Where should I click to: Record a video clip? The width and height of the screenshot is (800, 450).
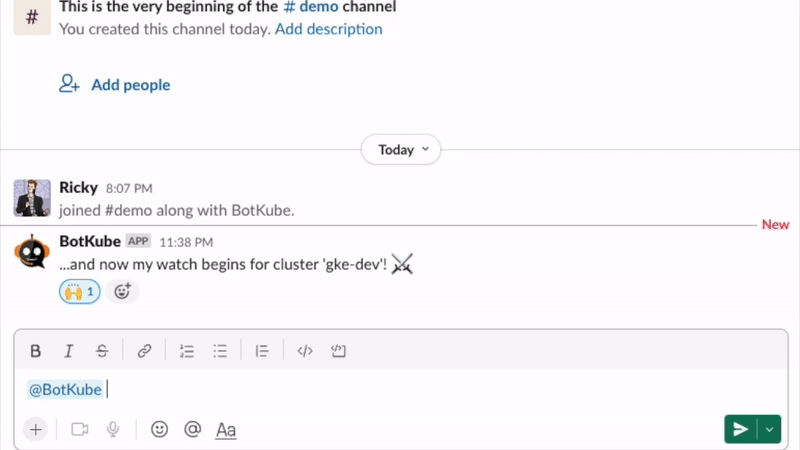click(80, 429)
